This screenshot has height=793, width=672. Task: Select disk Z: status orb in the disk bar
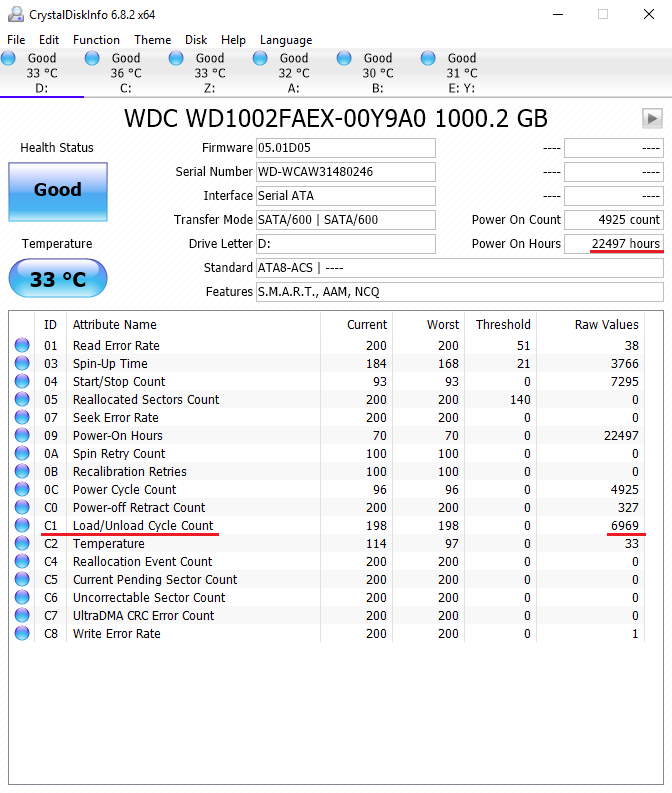176,58
